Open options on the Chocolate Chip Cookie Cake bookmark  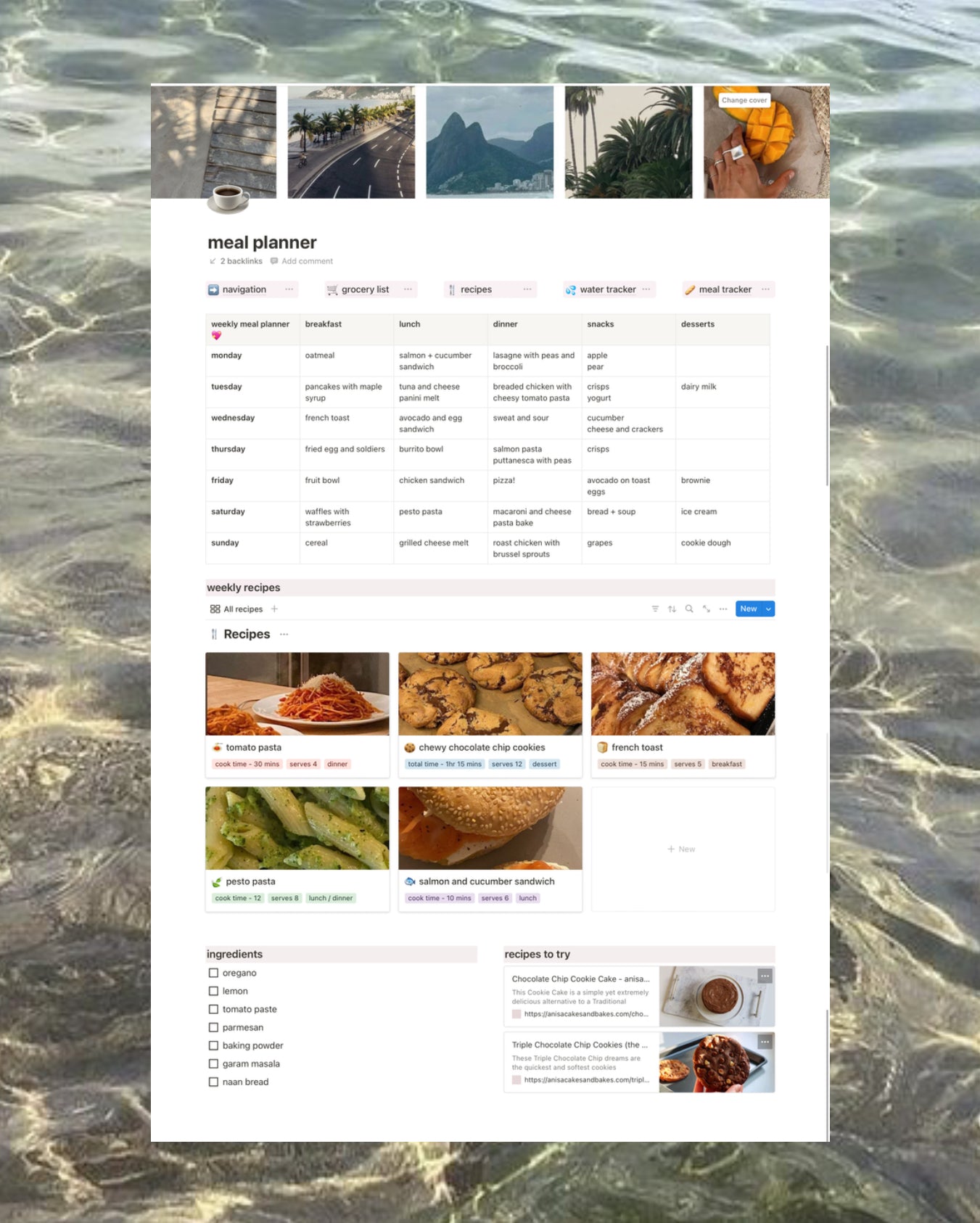765,976
